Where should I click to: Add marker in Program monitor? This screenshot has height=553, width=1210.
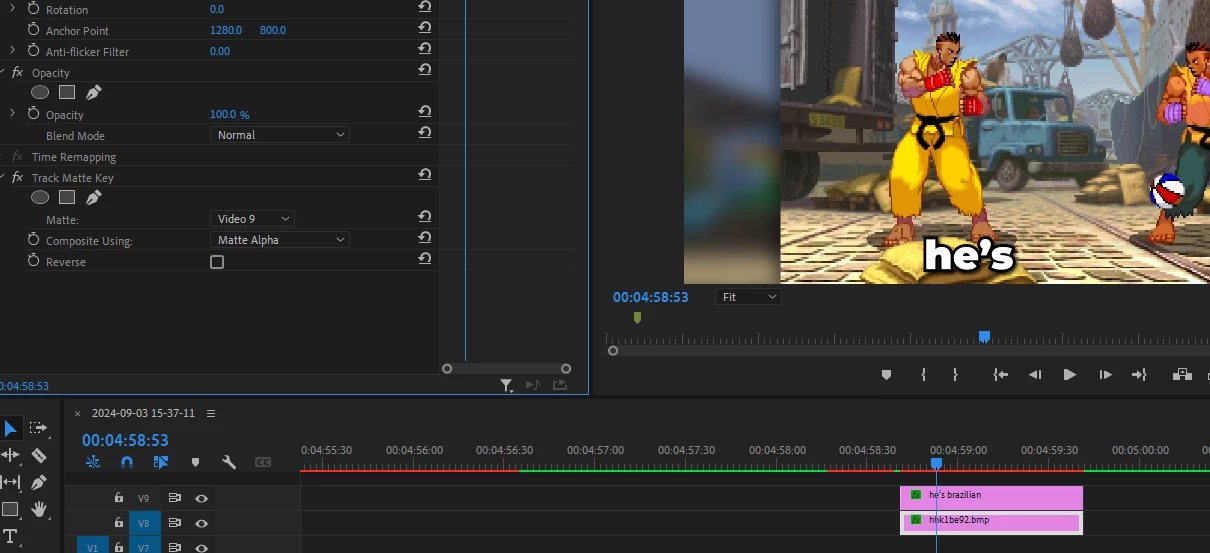click(886, 375)
